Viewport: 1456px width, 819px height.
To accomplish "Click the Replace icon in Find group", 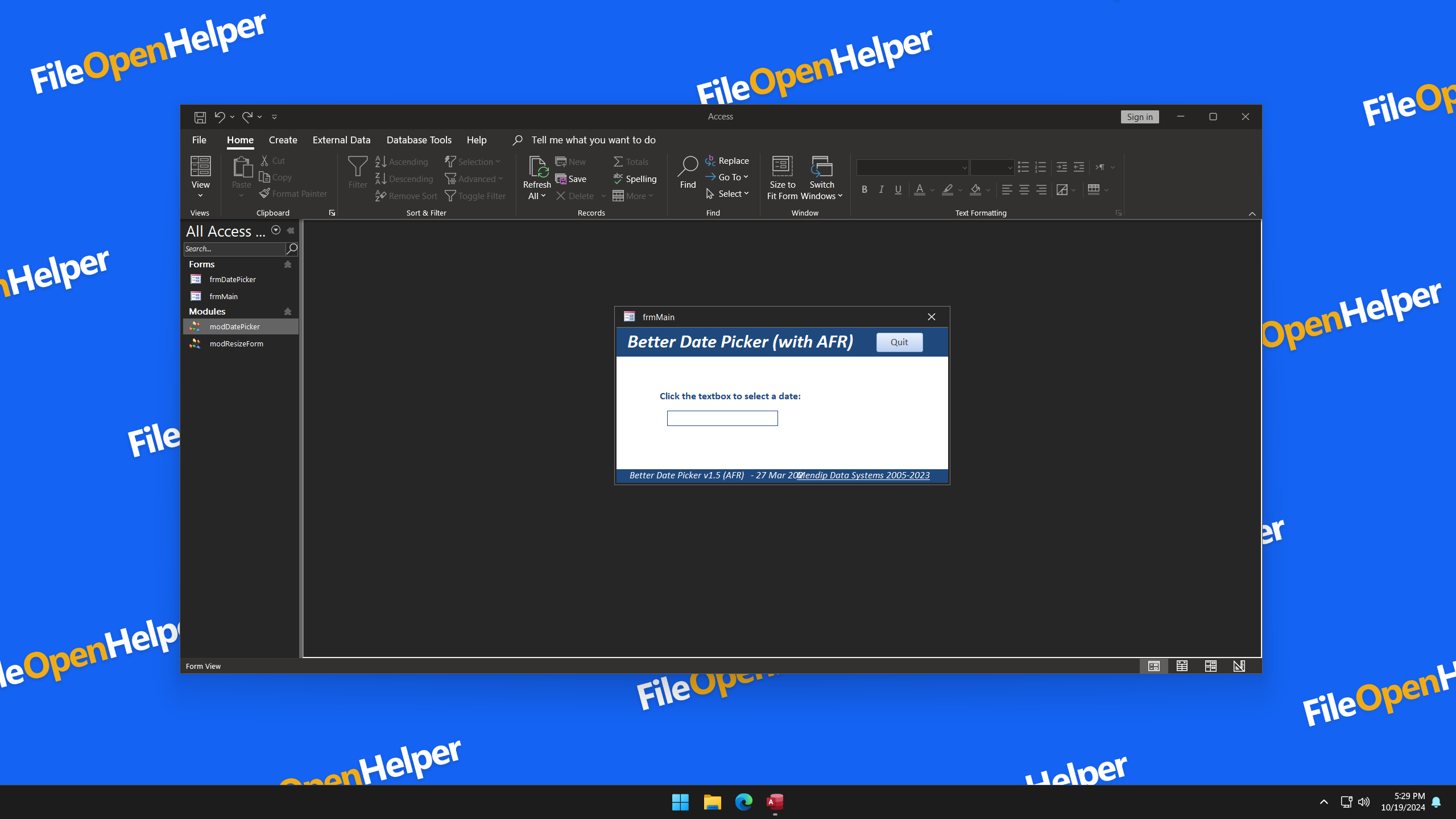I will (x=710, y=161).
